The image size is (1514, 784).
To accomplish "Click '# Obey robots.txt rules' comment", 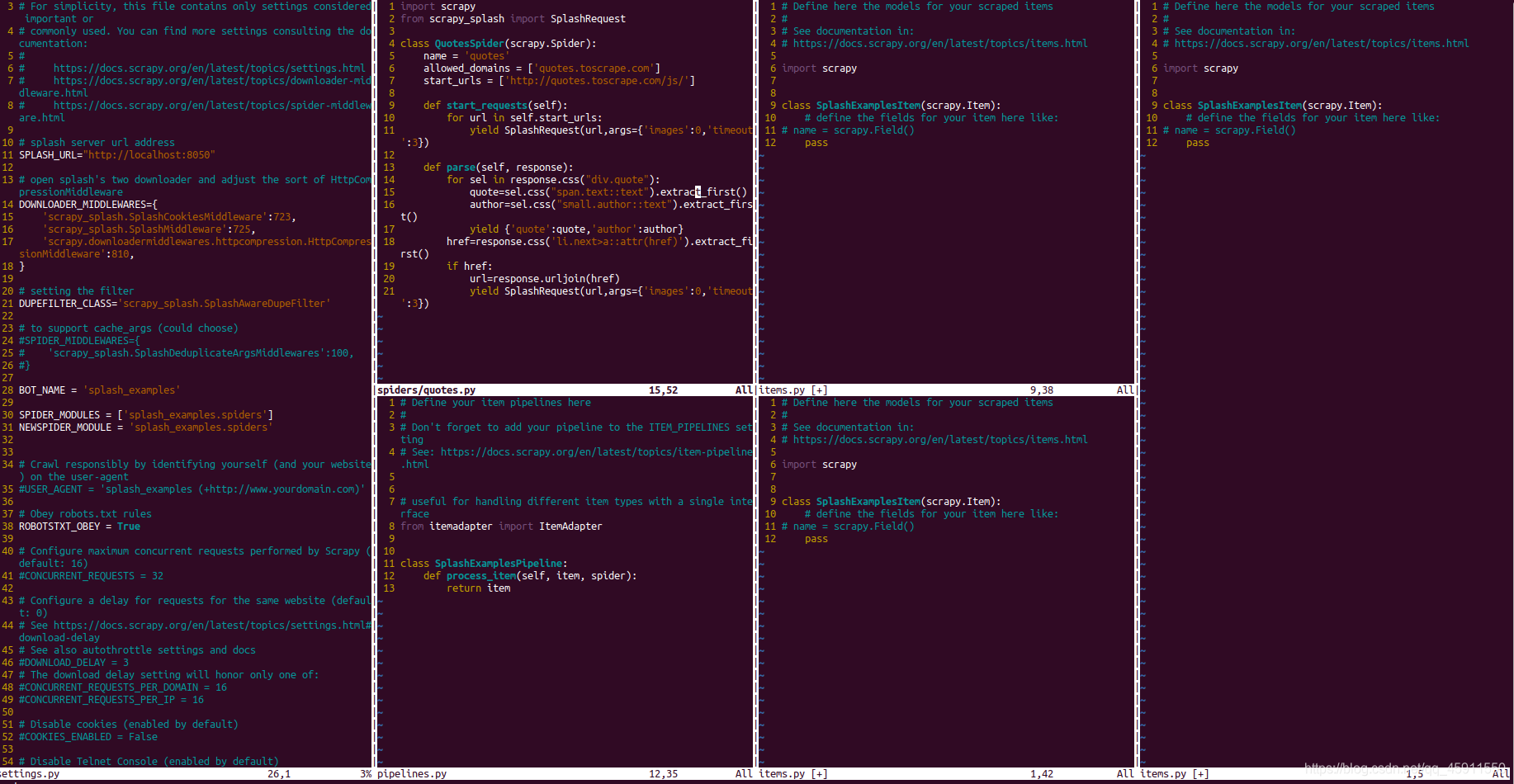I will [85, 514].
